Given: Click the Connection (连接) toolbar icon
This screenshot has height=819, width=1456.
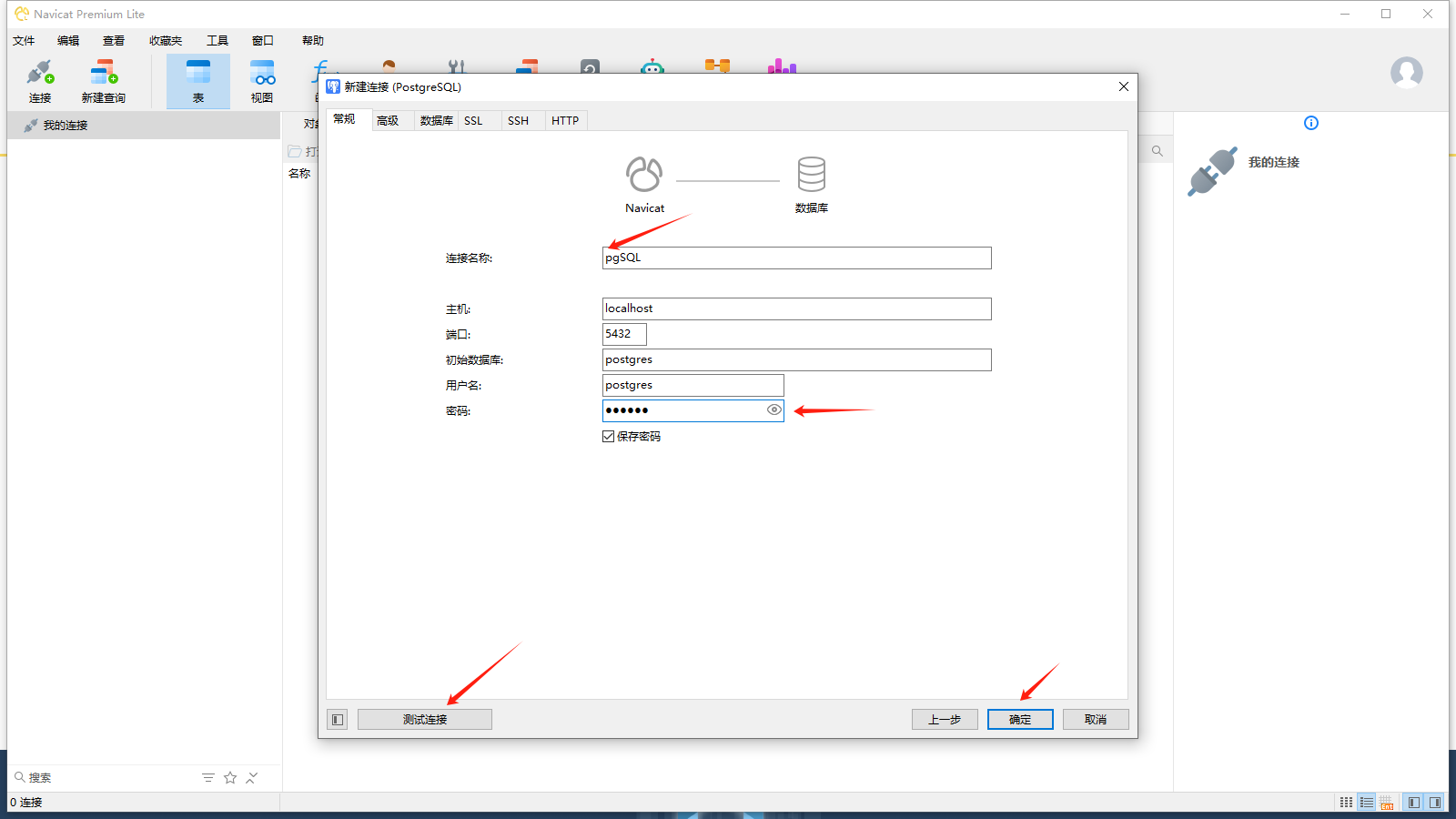Looking at the screenshot, I should 40,81.
